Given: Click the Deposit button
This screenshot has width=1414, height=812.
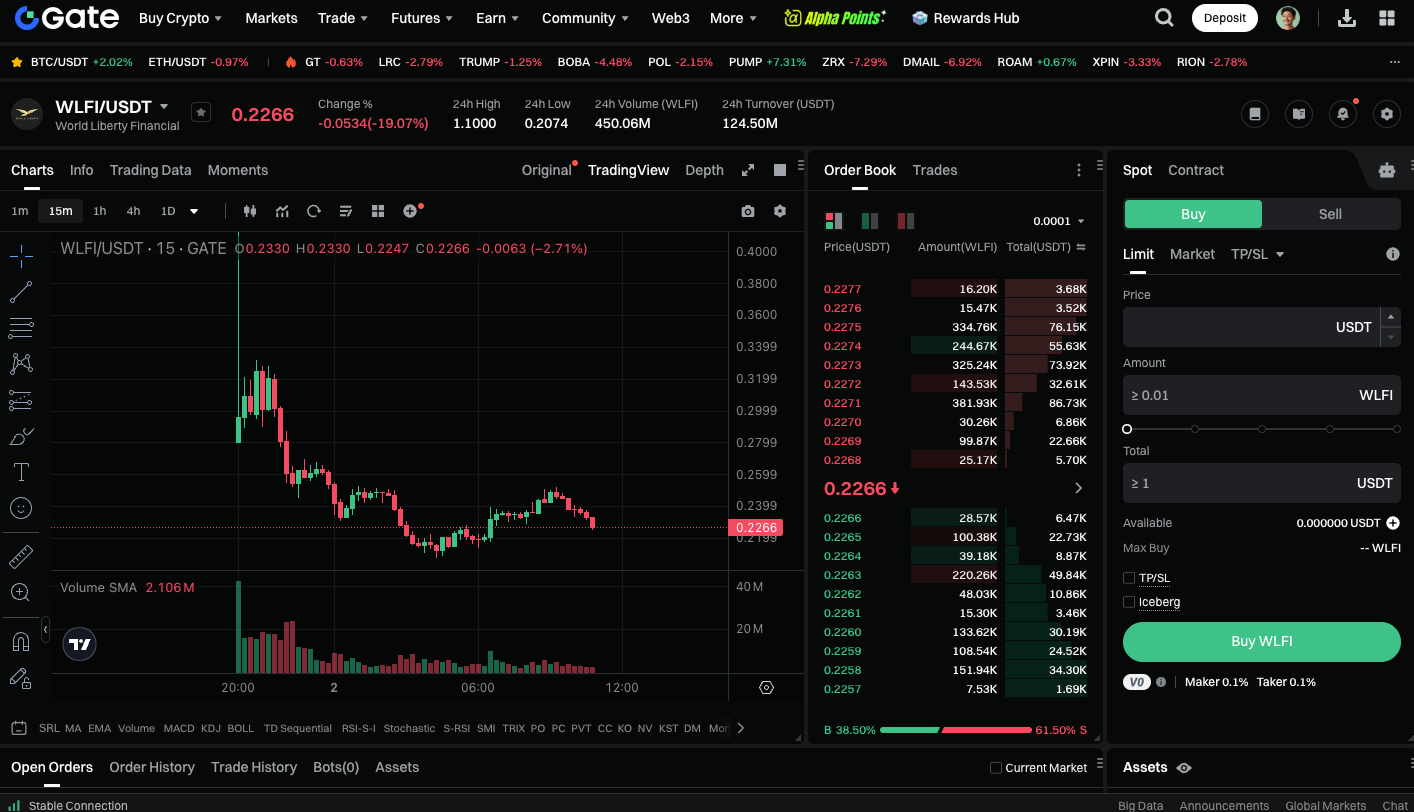Looking at the screenshot, I should (1225, 18).
